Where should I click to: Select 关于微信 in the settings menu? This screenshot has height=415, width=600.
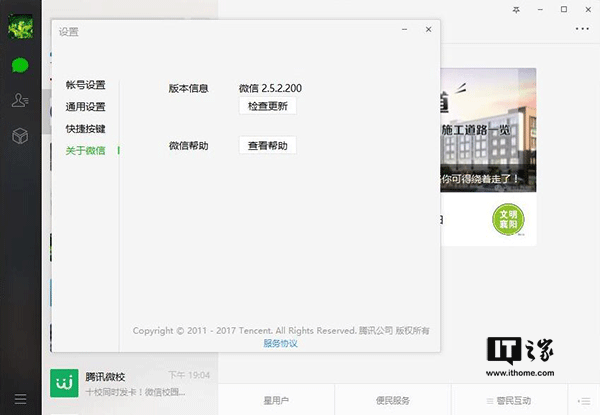(85, 151)
